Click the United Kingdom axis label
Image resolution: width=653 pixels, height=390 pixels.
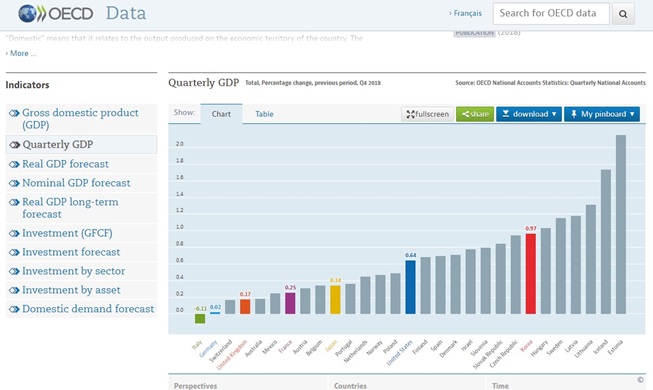(232, 355)
